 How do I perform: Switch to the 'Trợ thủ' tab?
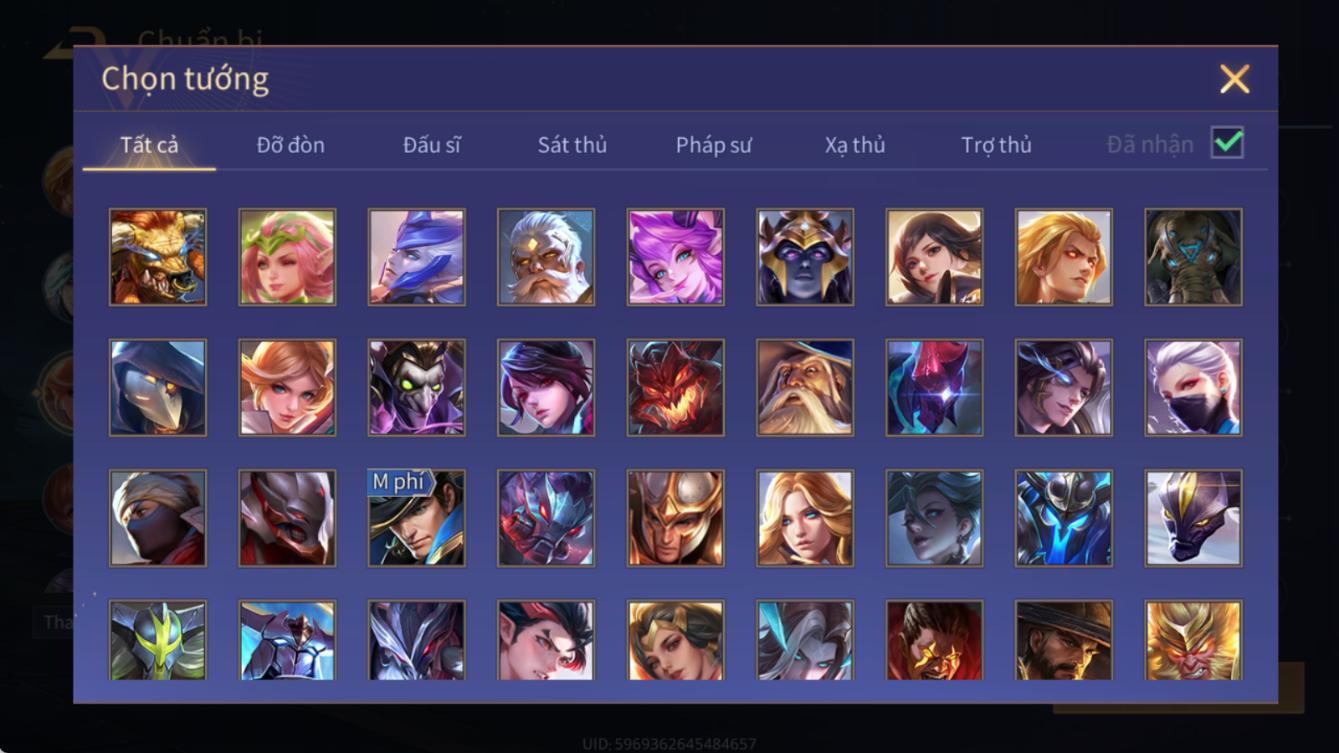996,145
